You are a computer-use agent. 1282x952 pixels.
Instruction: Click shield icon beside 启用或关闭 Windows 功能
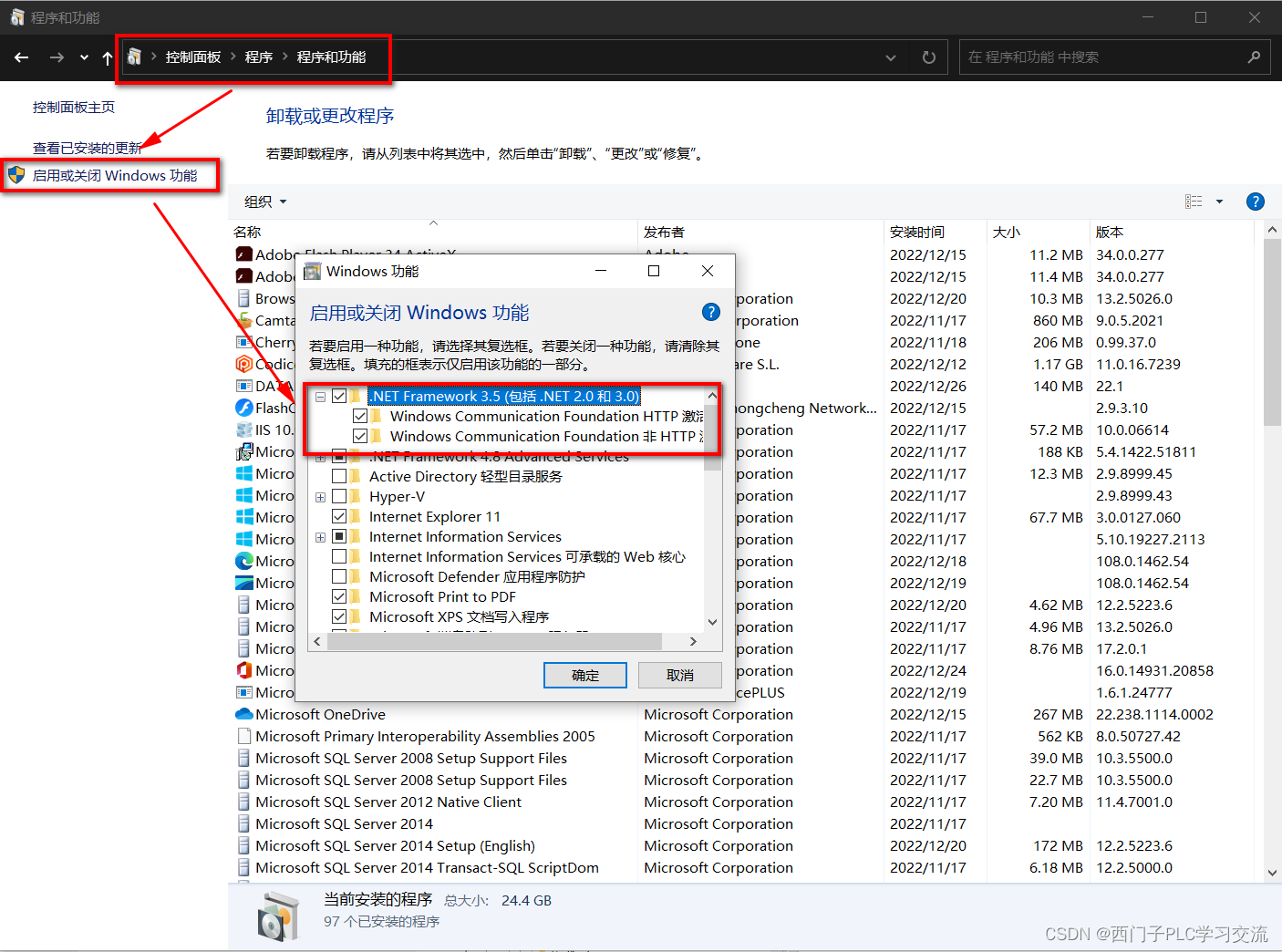[x=16, y=174]
